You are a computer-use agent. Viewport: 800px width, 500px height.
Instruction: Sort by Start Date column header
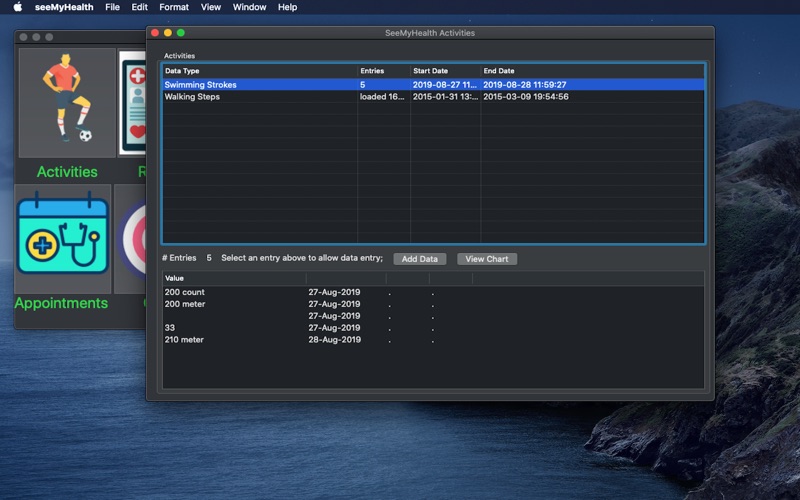[x=445, y=71]
